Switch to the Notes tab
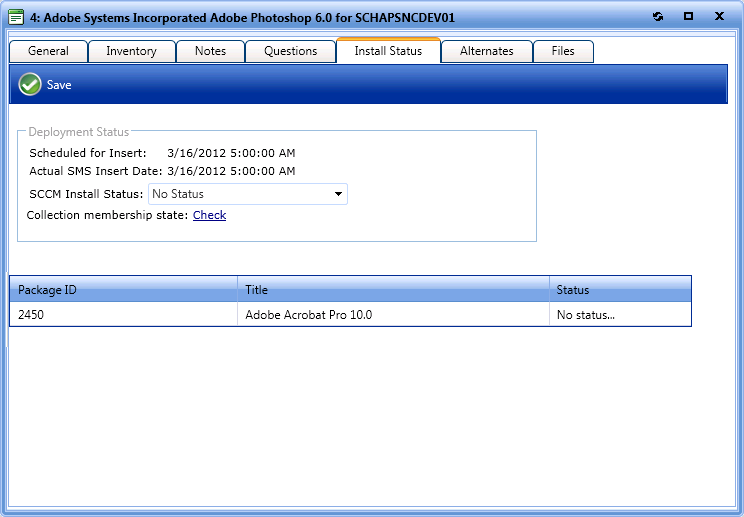This screenshot has width=744, height=517. tap(210, 51)
